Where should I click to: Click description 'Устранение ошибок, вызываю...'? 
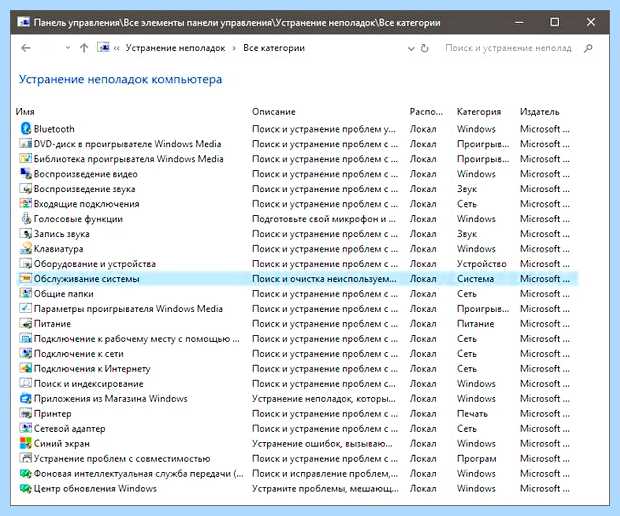pyautogui.click(x=322, y=444)
